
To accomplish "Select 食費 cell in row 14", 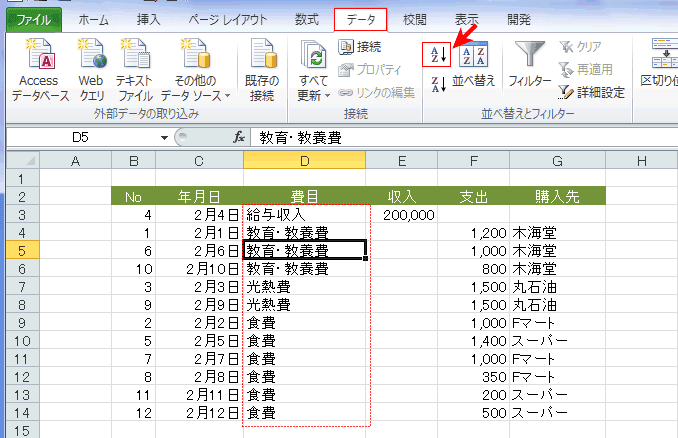I will (304, 413).
